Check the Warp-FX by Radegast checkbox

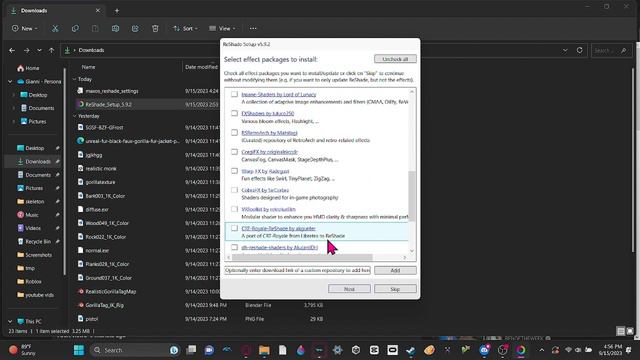(x=234, y=171)
